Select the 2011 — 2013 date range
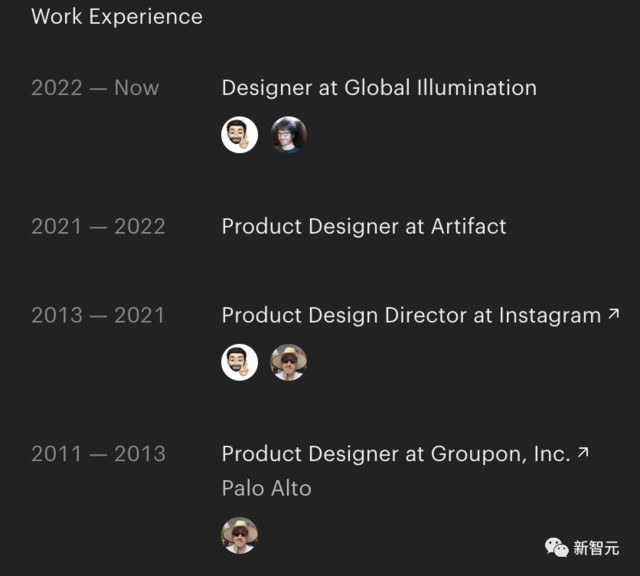The width and height of the screenshot is (640, 576). [x=98, y=454]
